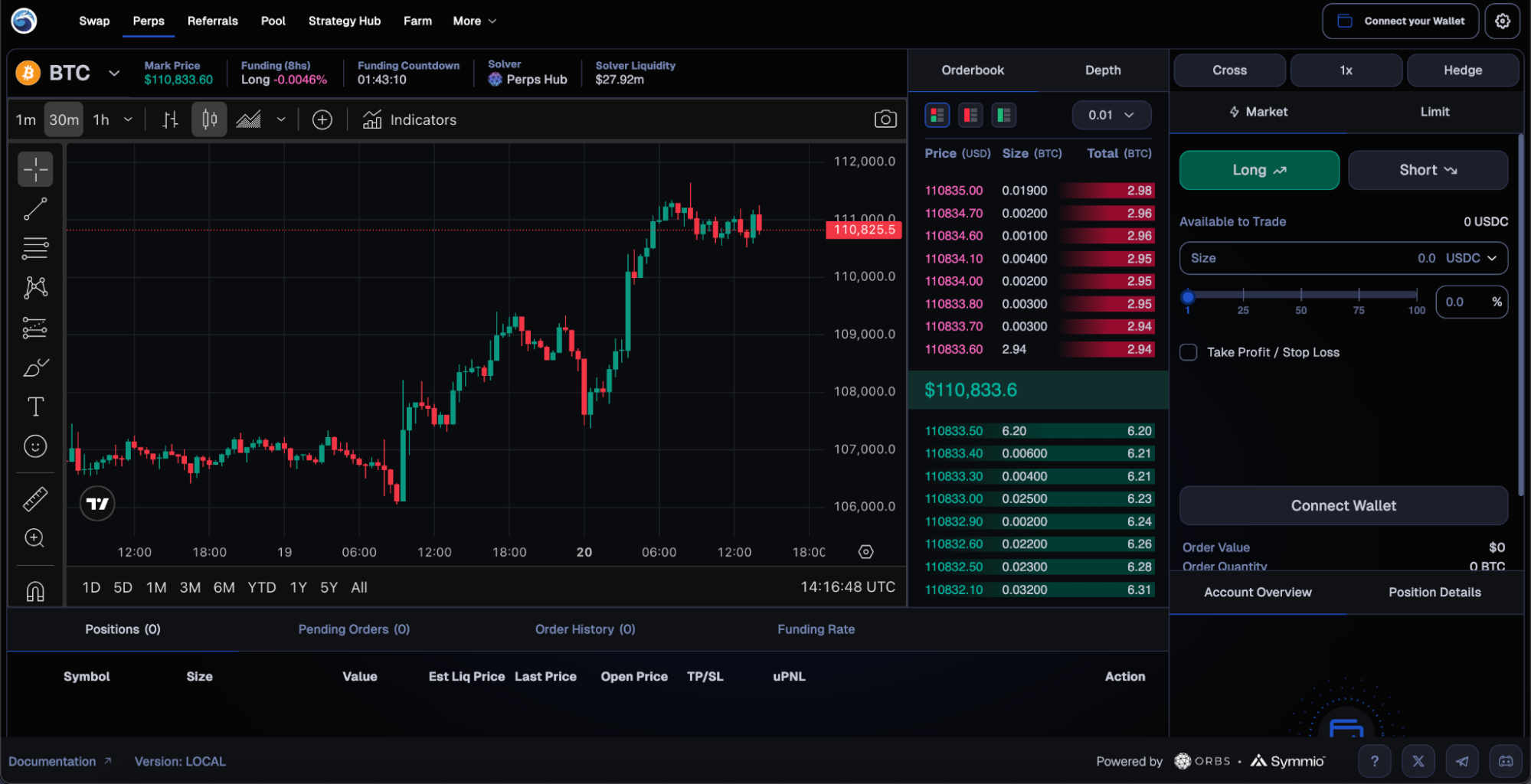The width and height of the screenshot is (1531, 784).
Task: Switch orderbook to asks-only view
Action: pyautogui.click(x=970, y=115)
